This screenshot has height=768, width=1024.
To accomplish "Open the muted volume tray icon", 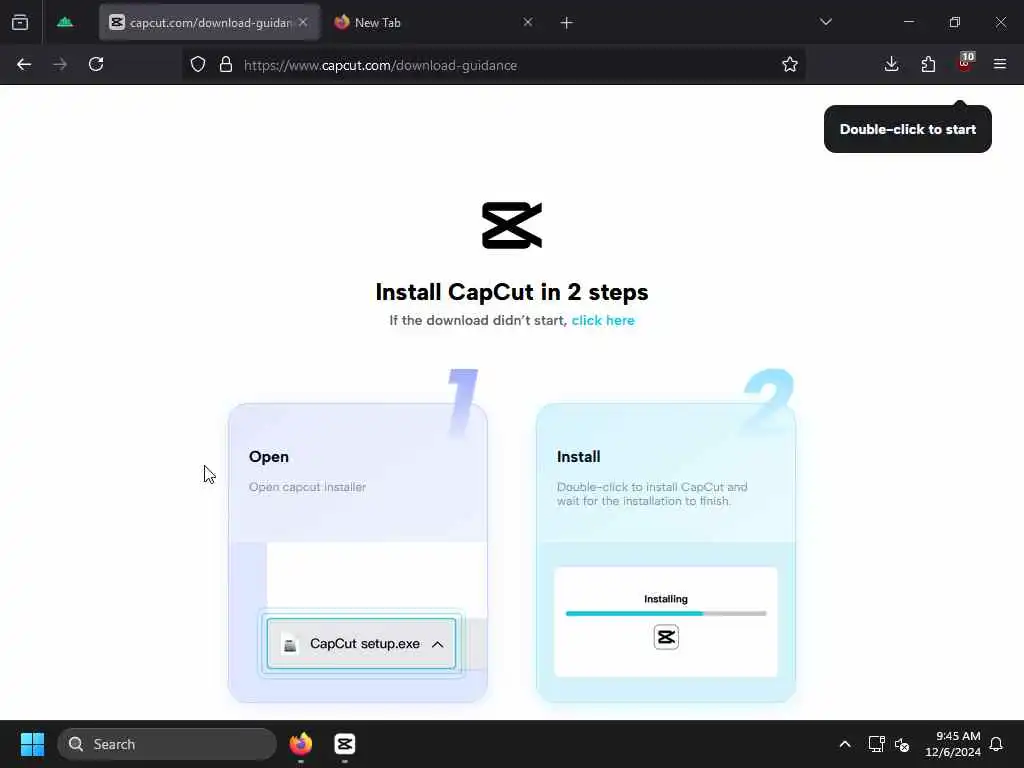I will point(902,744).
